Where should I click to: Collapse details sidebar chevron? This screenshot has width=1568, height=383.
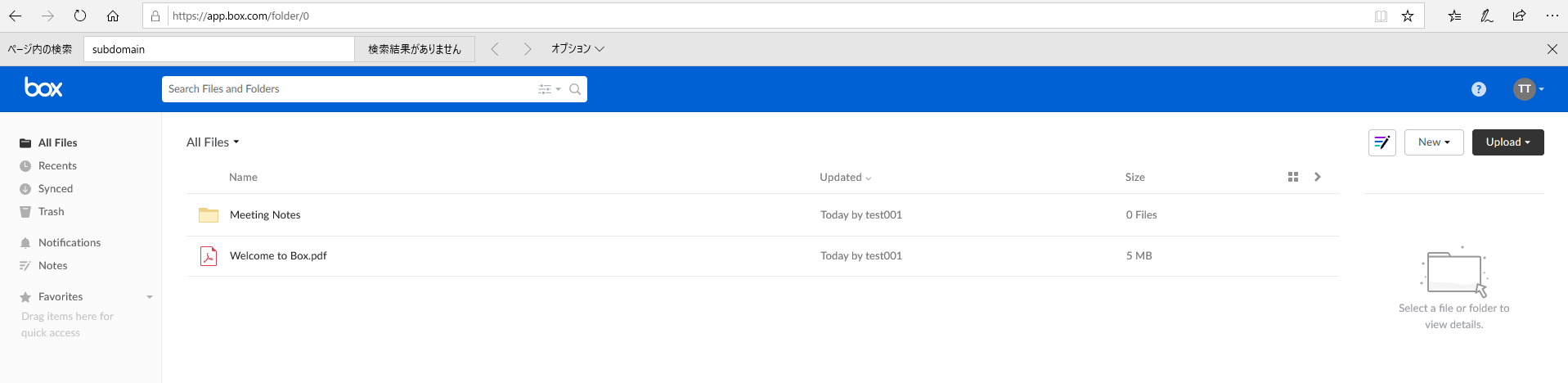pyautogui.click(x=1318, y=177)
